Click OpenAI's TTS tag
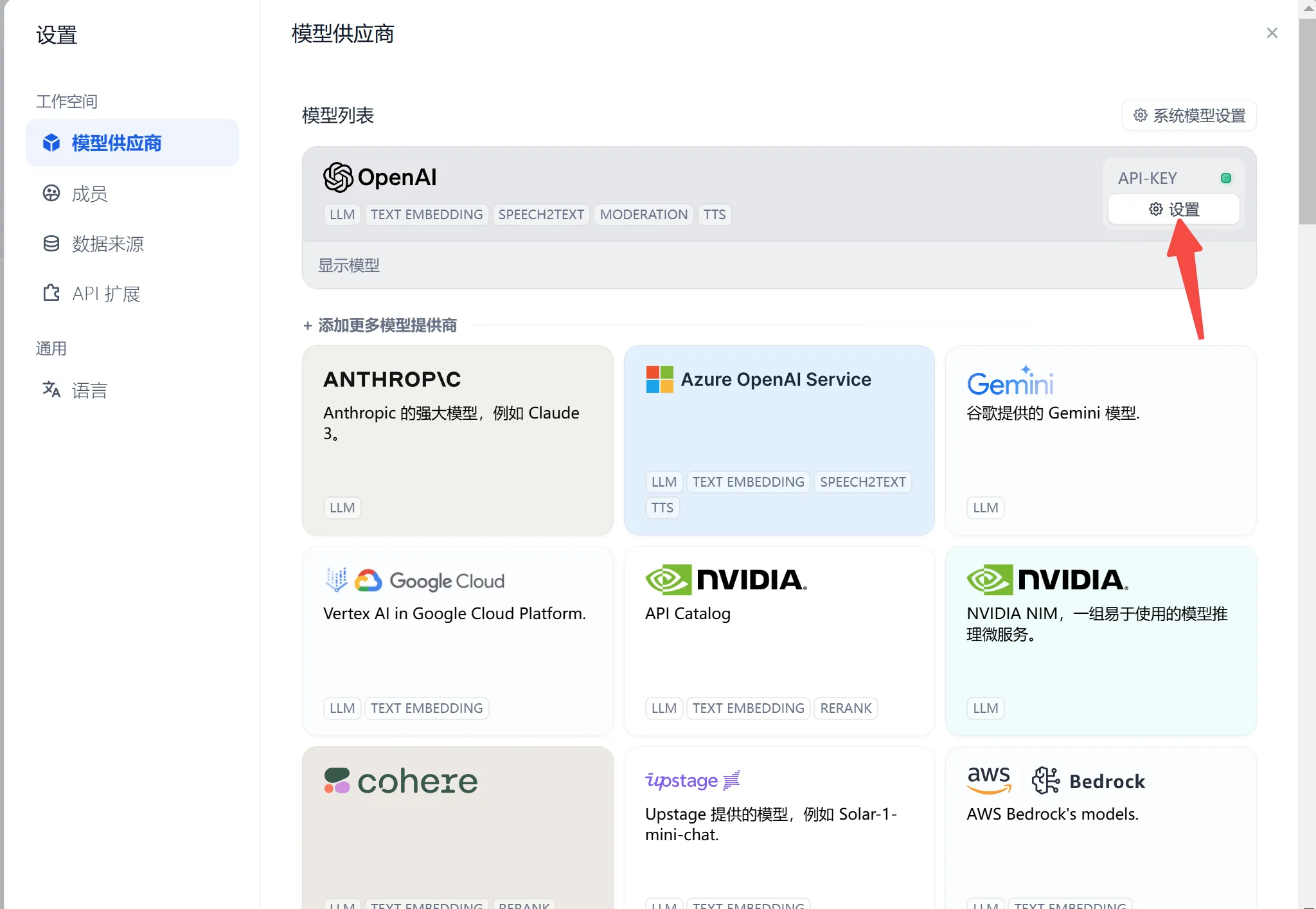This screenshot has width=1316, height=909. [x=715, y=215]
